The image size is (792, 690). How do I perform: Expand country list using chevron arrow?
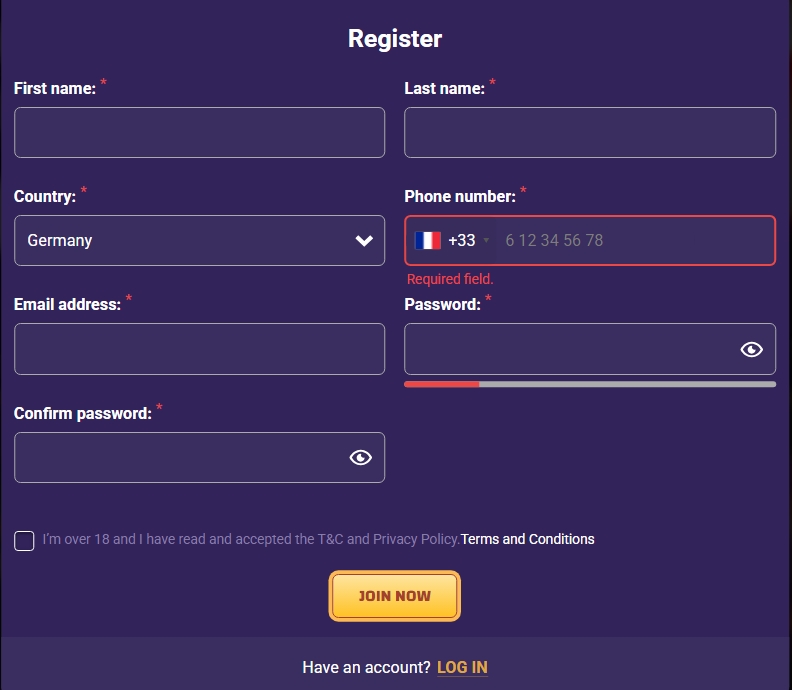tap(364, 241)
